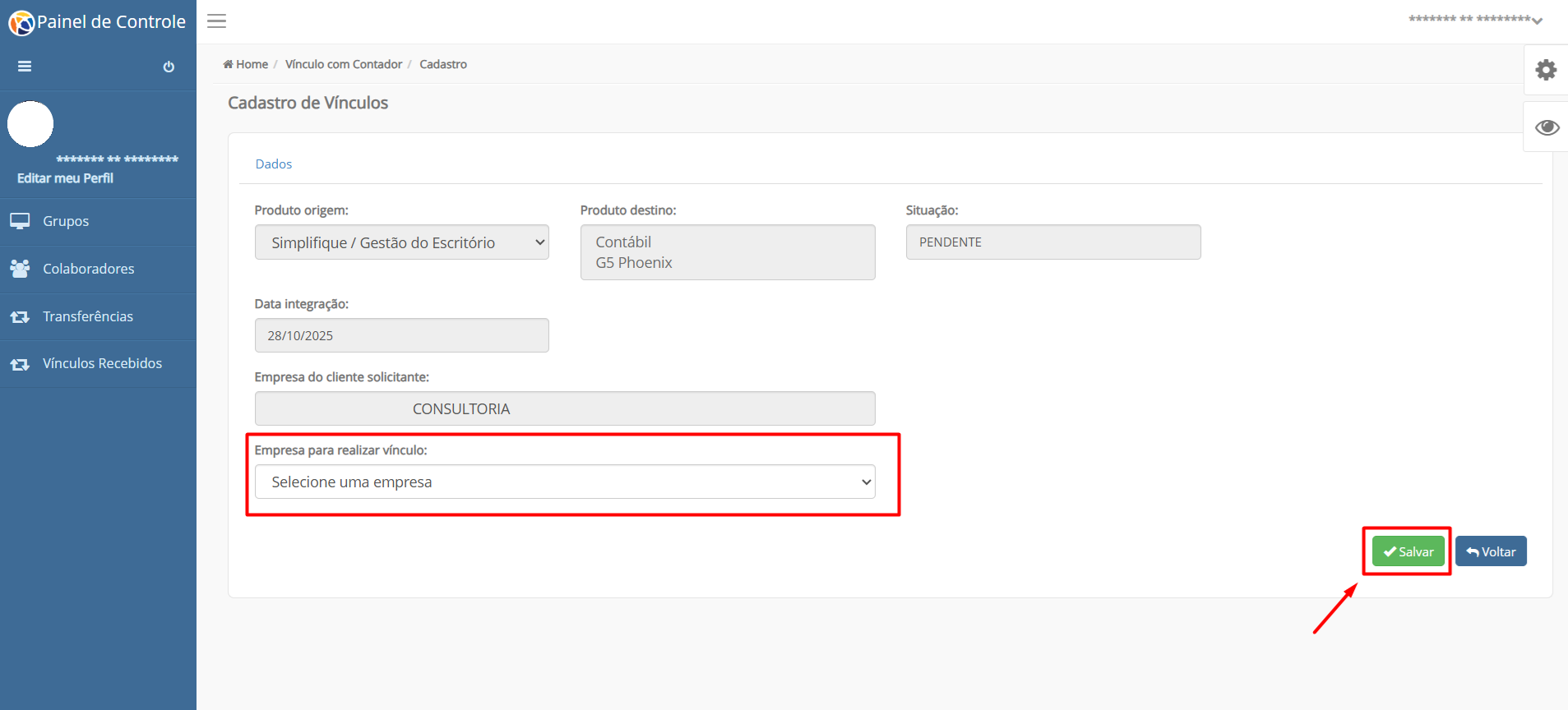This screenshot has width=1568, height=710.
Task: Open Grupos in the sidebar
Action: (98, 221)
